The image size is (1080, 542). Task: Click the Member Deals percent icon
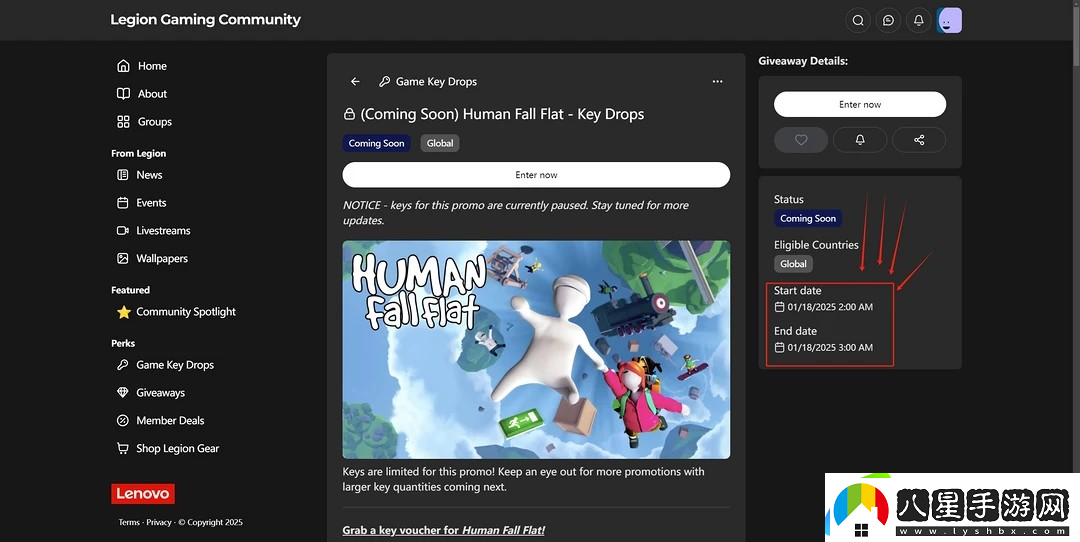pos(123,420)
